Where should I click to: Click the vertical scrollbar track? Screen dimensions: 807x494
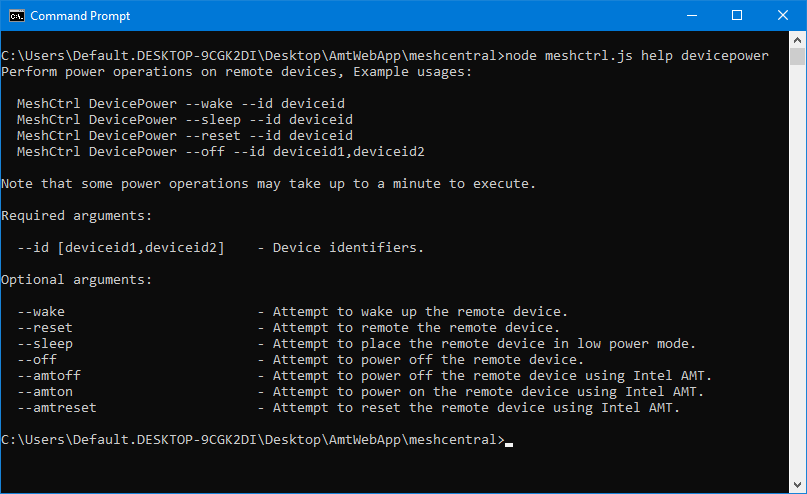click(x=798, y=300)
